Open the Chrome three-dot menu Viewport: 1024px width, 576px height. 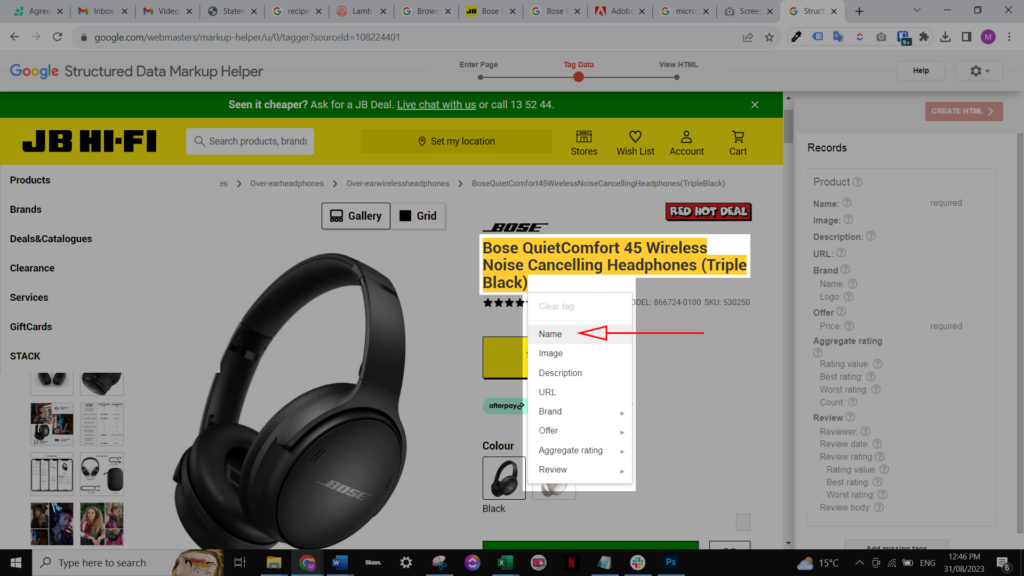tap(1009, 37)
